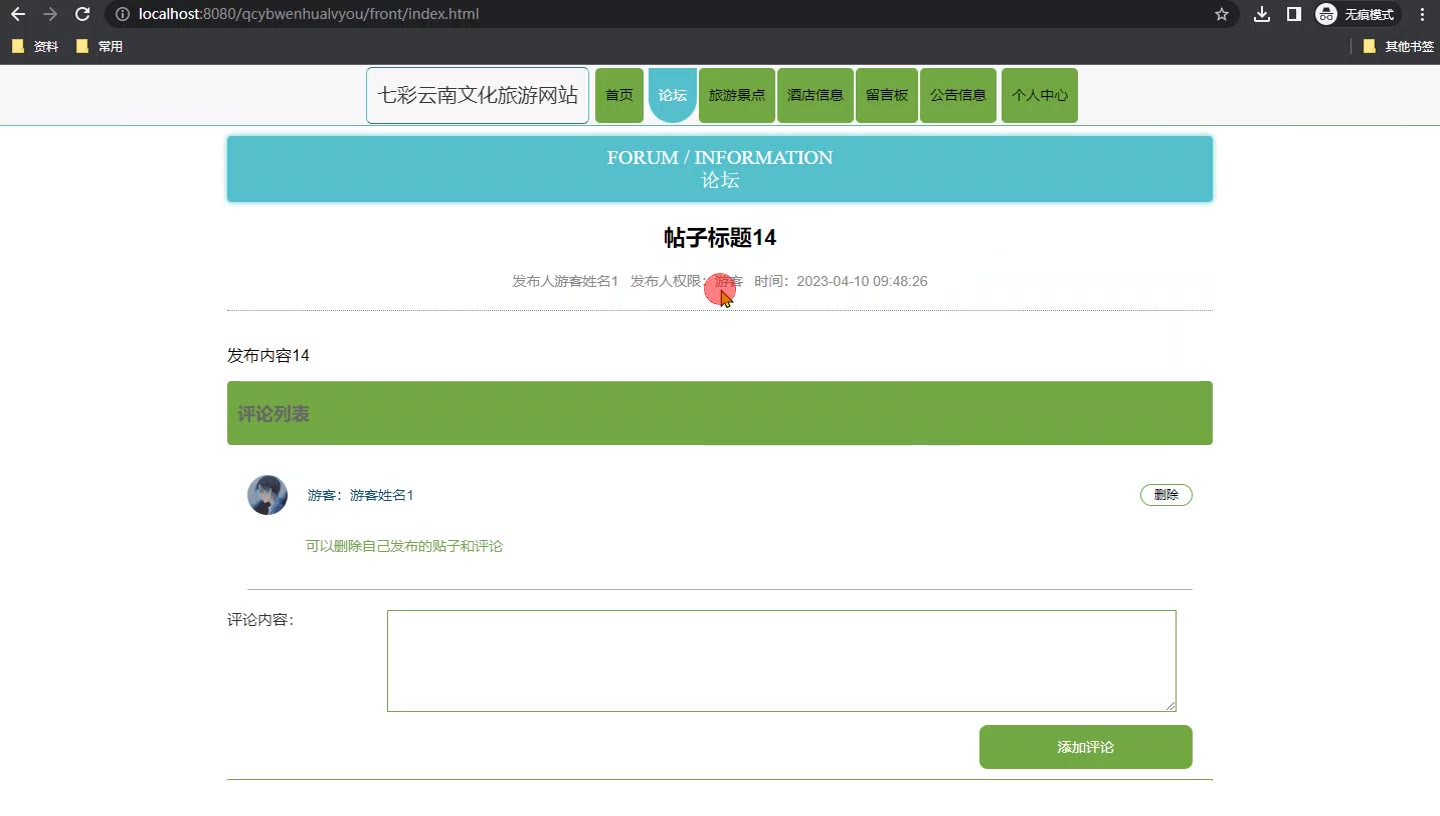Screen dimensions: 1440x816
Task: Click the incognito 无痕模式 indicator
Action: coord(1357,14)
